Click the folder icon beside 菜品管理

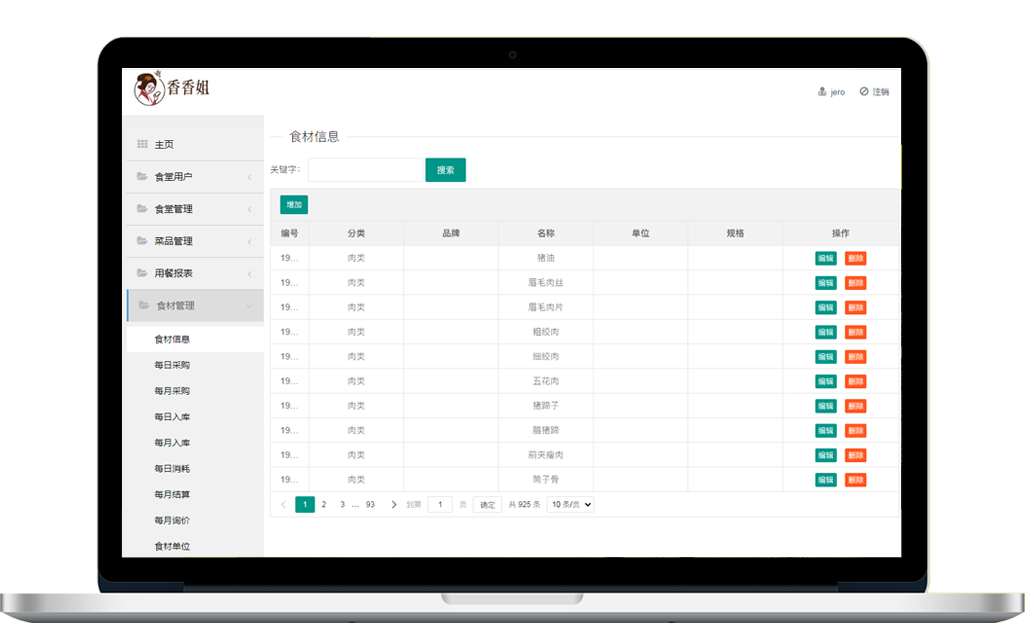point(142,241)
